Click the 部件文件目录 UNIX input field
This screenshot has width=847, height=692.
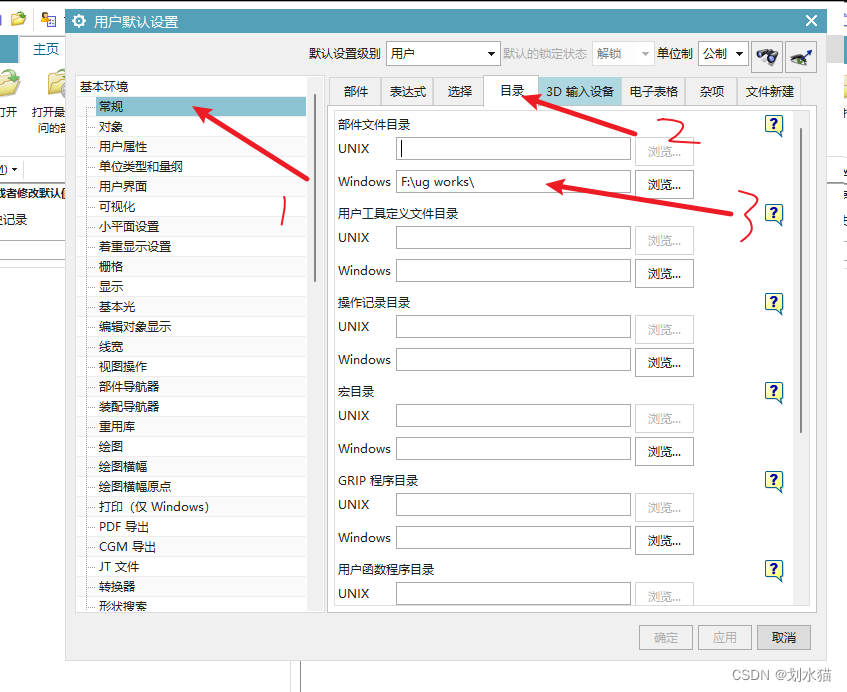(x=513, y=149)
